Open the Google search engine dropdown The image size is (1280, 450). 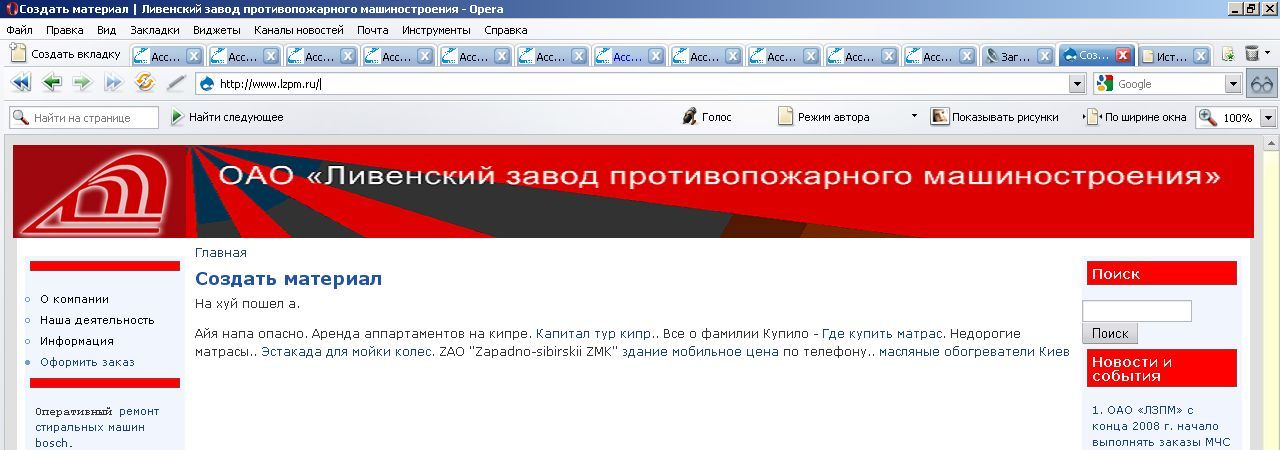(x=1233, y=85)
